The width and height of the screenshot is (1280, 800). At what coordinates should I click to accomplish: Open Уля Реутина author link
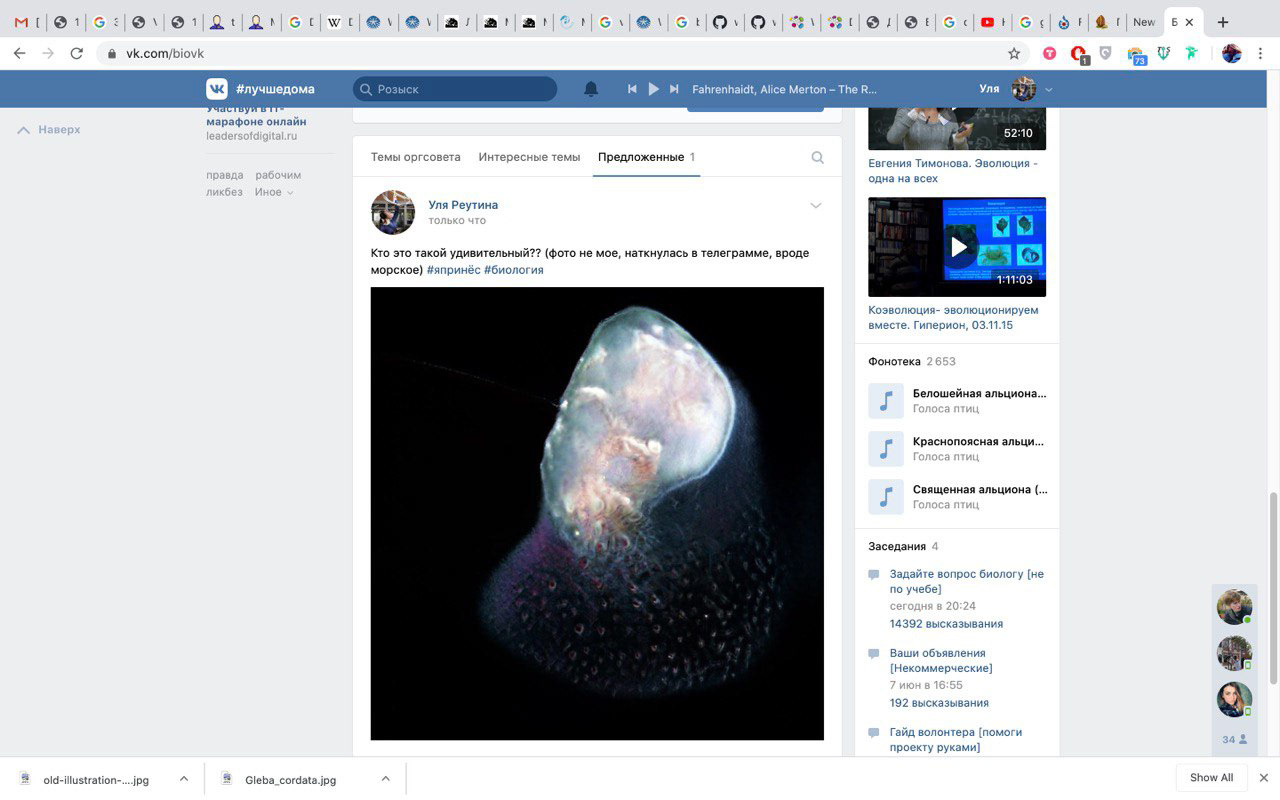coord(463,205)
